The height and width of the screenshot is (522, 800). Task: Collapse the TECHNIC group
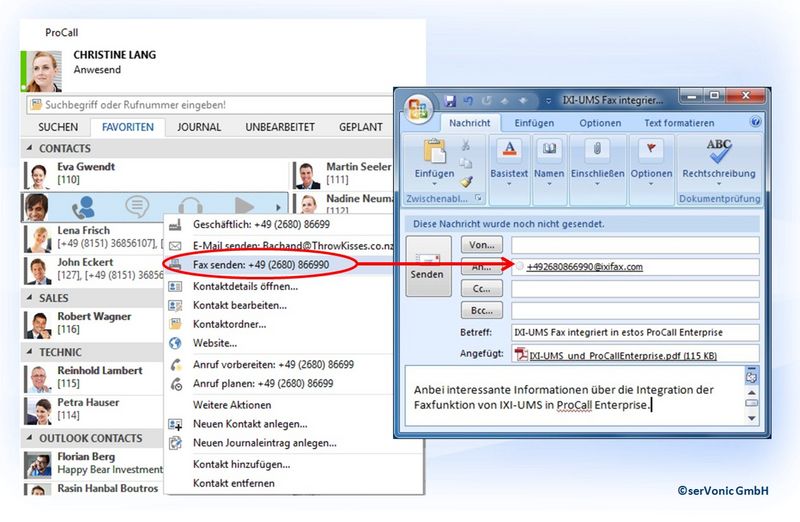(x=29, y=352)
